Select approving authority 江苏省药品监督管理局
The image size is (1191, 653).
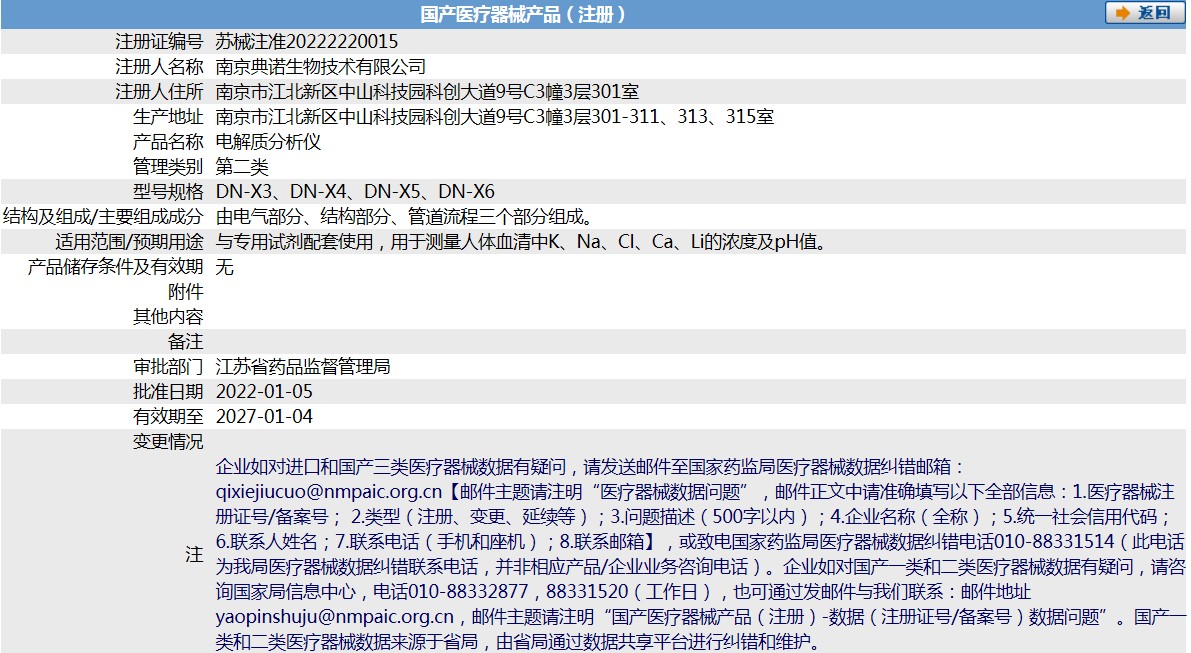(x=303, y=367)
